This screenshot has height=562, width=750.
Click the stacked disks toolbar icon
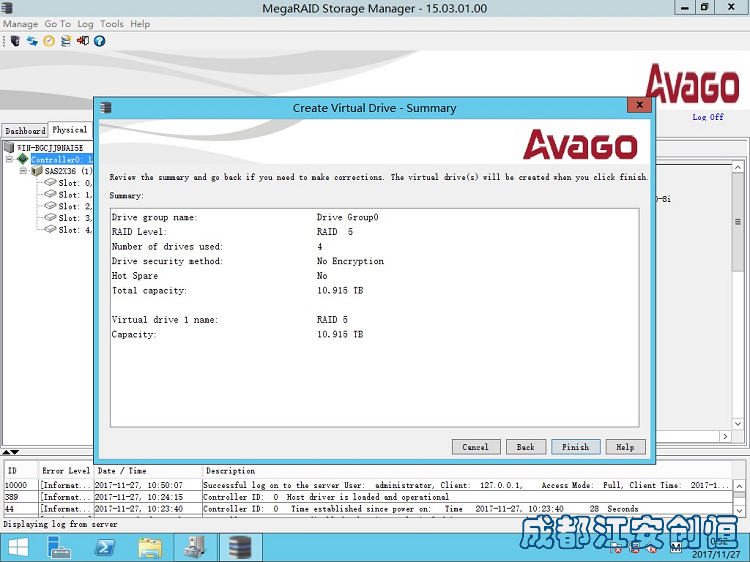pyautogui.click(x=66, y=41)
